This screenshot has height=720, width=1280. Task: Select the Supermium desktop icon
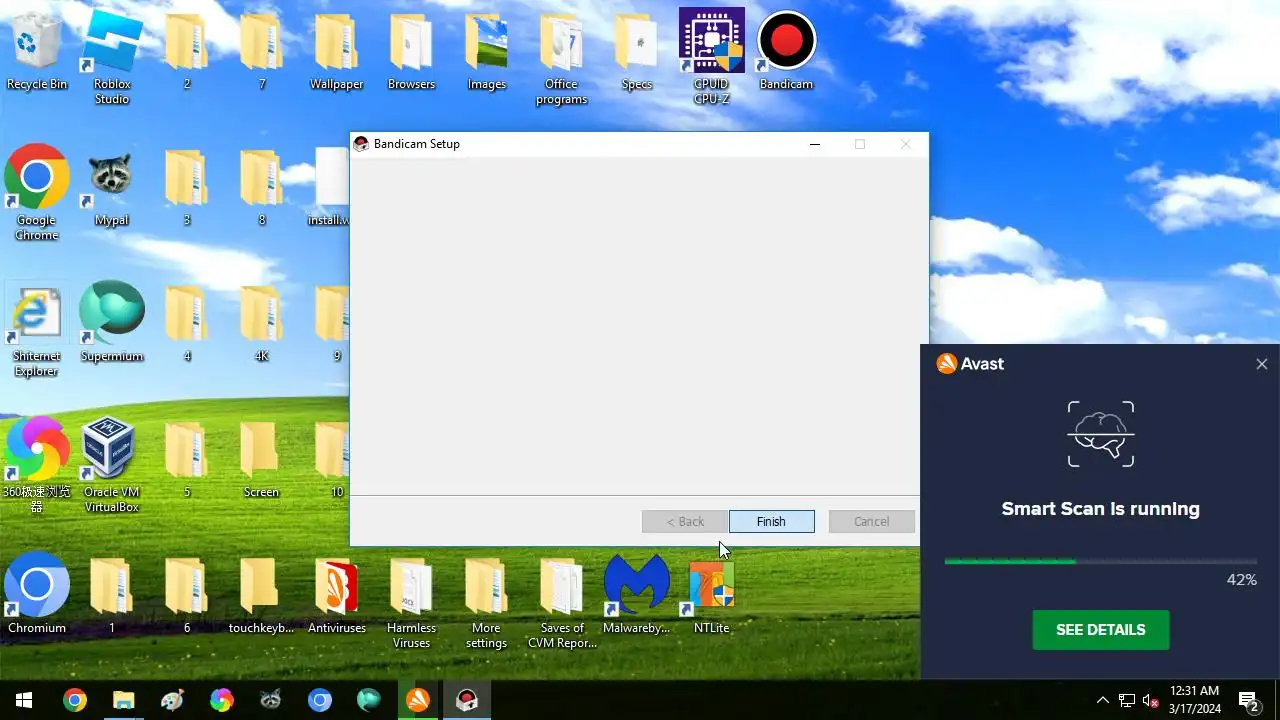[112, 322]
